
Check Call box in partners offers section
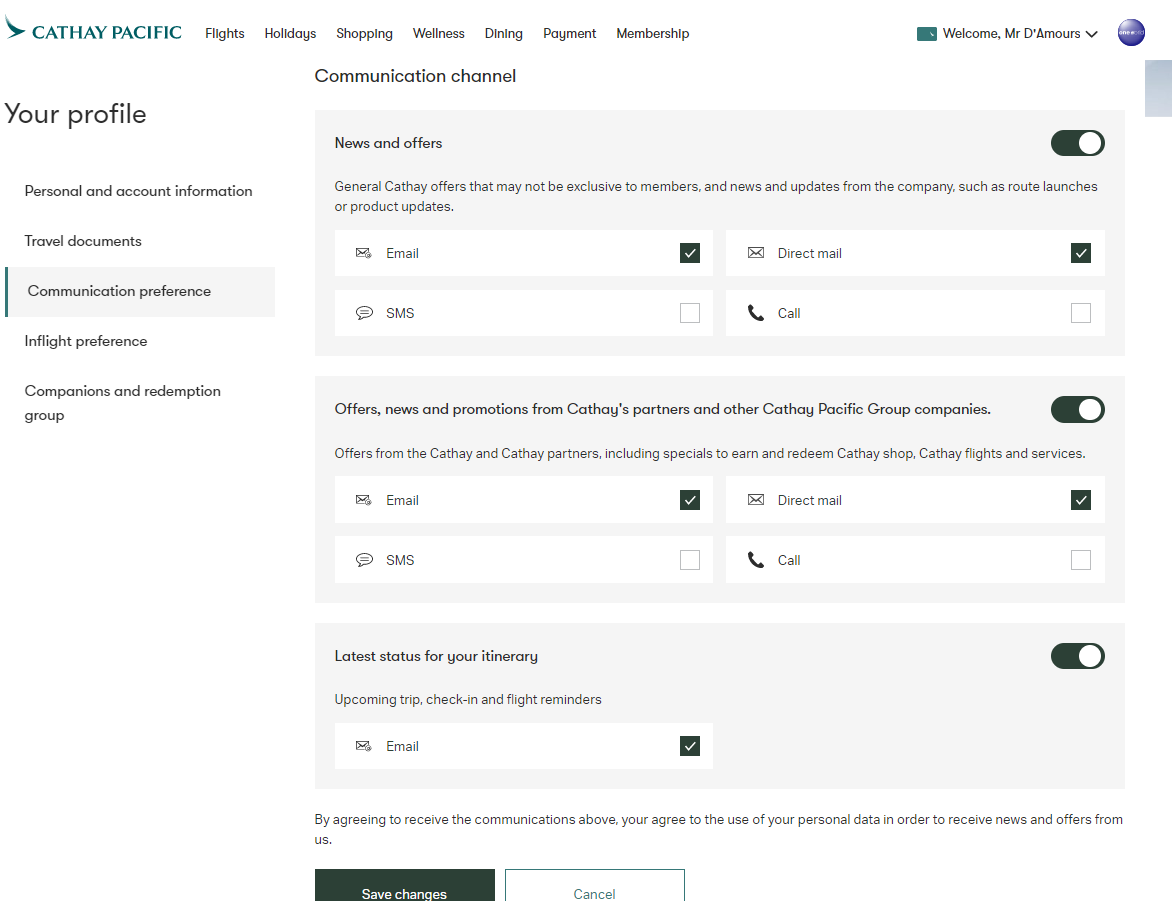click(1081, 559)
